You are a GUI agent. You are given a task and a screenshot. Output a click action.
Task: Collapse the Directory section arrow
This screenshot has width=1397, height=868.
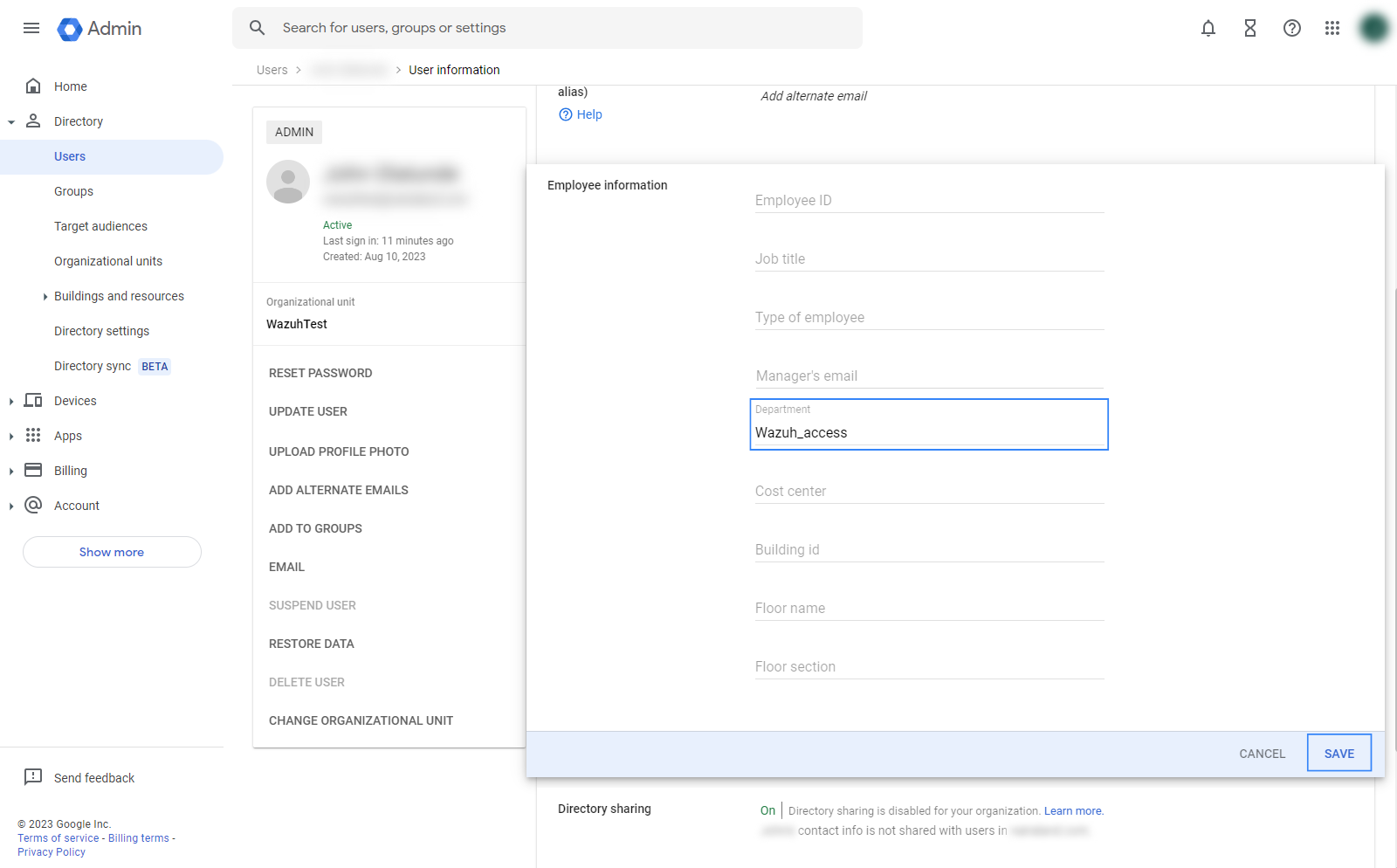coord(11,122)
